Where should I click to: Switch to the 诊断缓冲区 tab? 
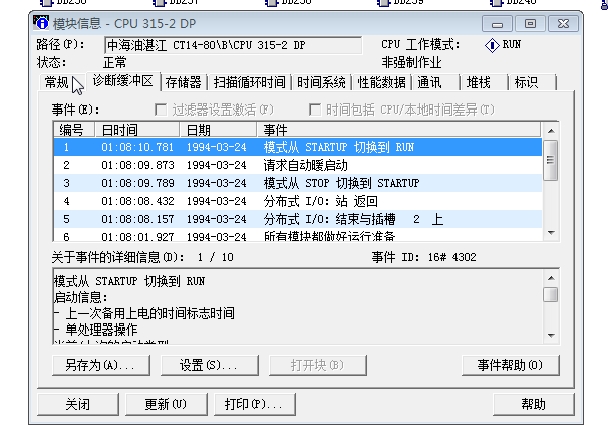pyautogui.click(x=123, y=81)
